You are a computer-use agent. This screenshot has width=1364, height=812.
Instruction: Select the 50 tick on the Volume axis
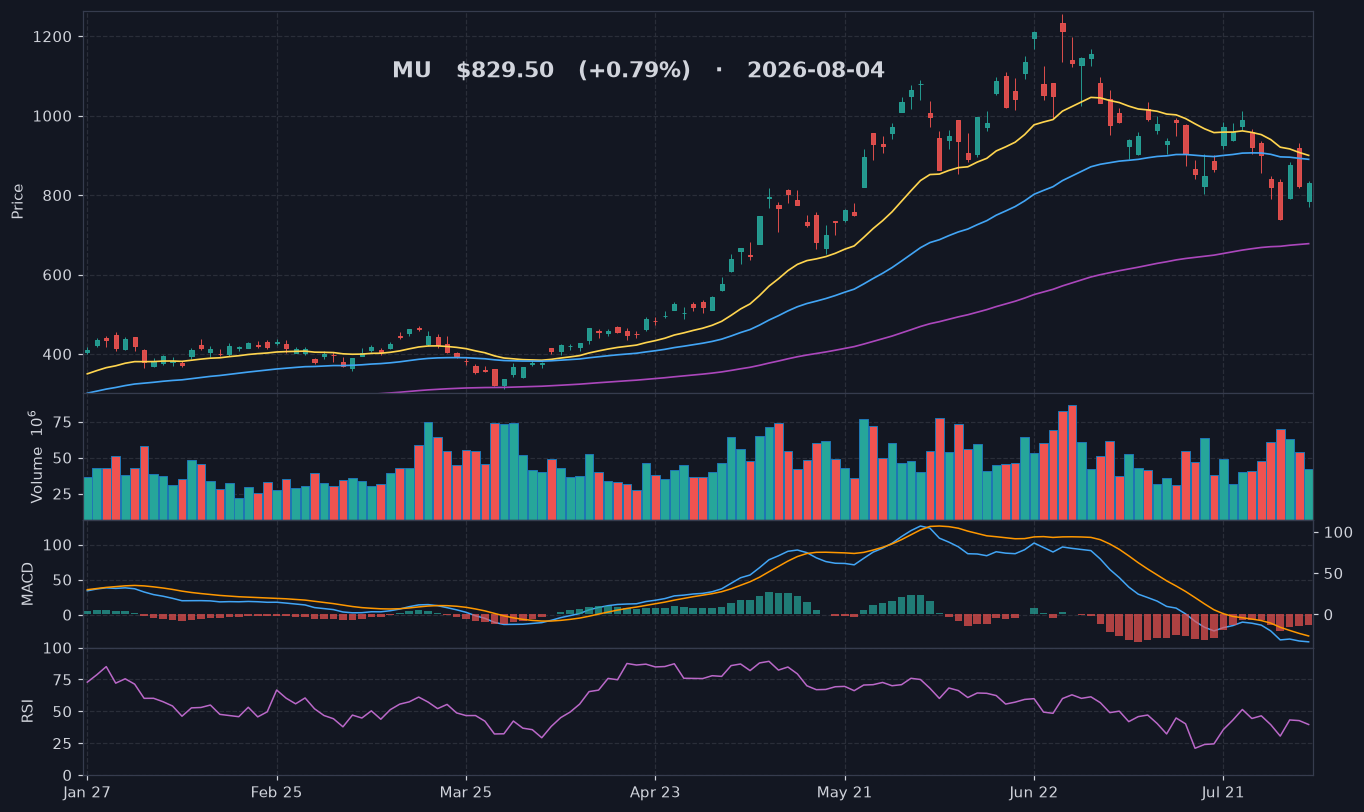(x=62, y=459)
